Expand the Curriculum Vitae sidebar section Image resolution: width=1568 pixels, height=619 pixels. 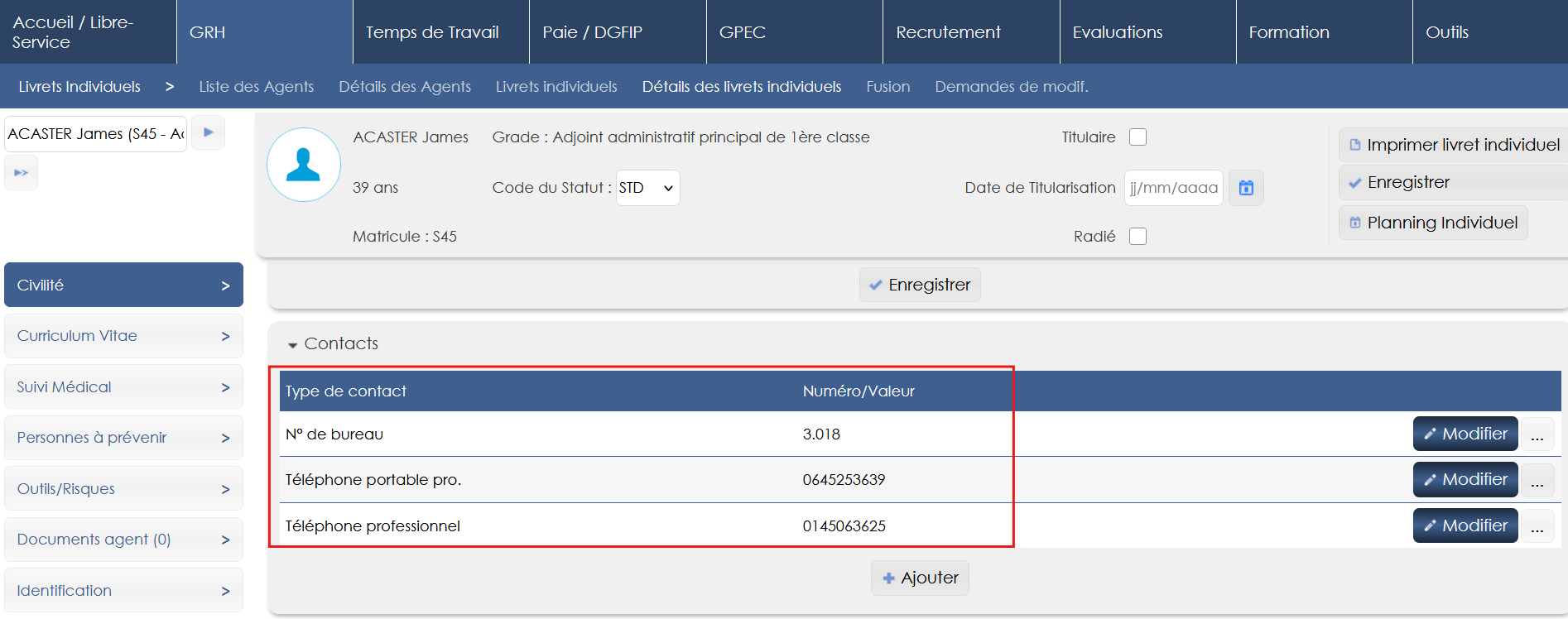click(123, 336)
